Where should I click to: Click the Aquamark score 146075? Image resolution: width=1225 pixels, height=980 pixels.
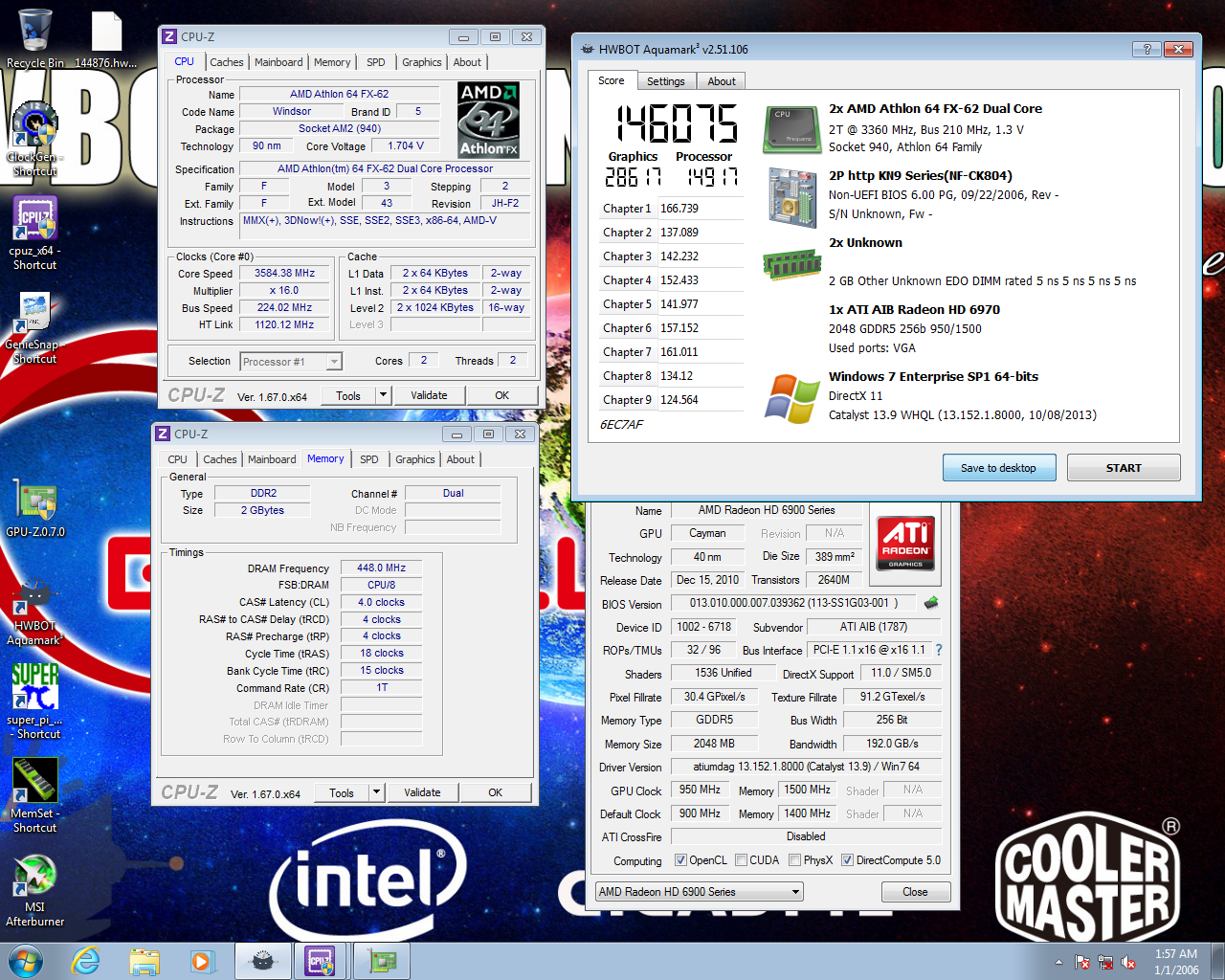tap(678, 123)
